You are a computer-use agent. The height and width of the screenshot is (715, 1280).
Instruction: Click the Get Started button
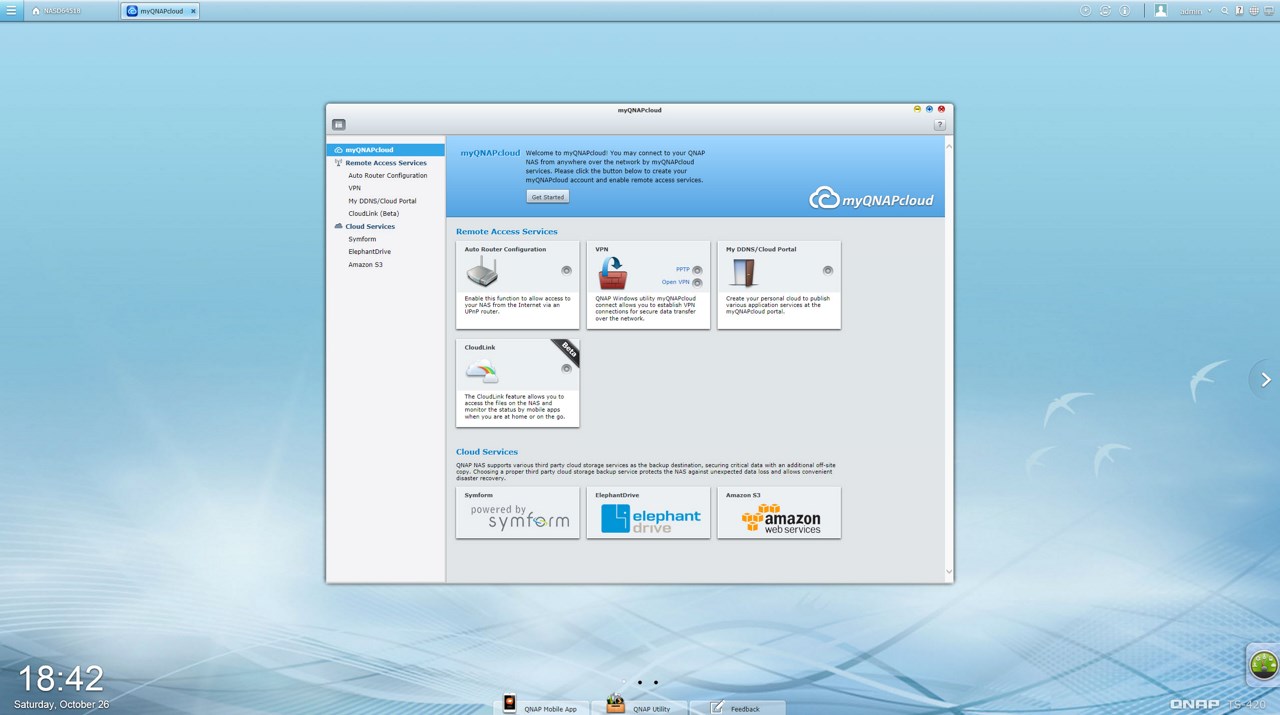[548, 197]
